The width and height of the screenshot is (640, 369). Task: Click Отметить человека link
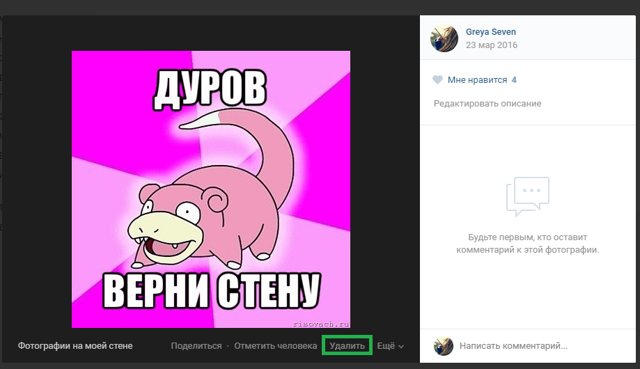coord(276,346)
